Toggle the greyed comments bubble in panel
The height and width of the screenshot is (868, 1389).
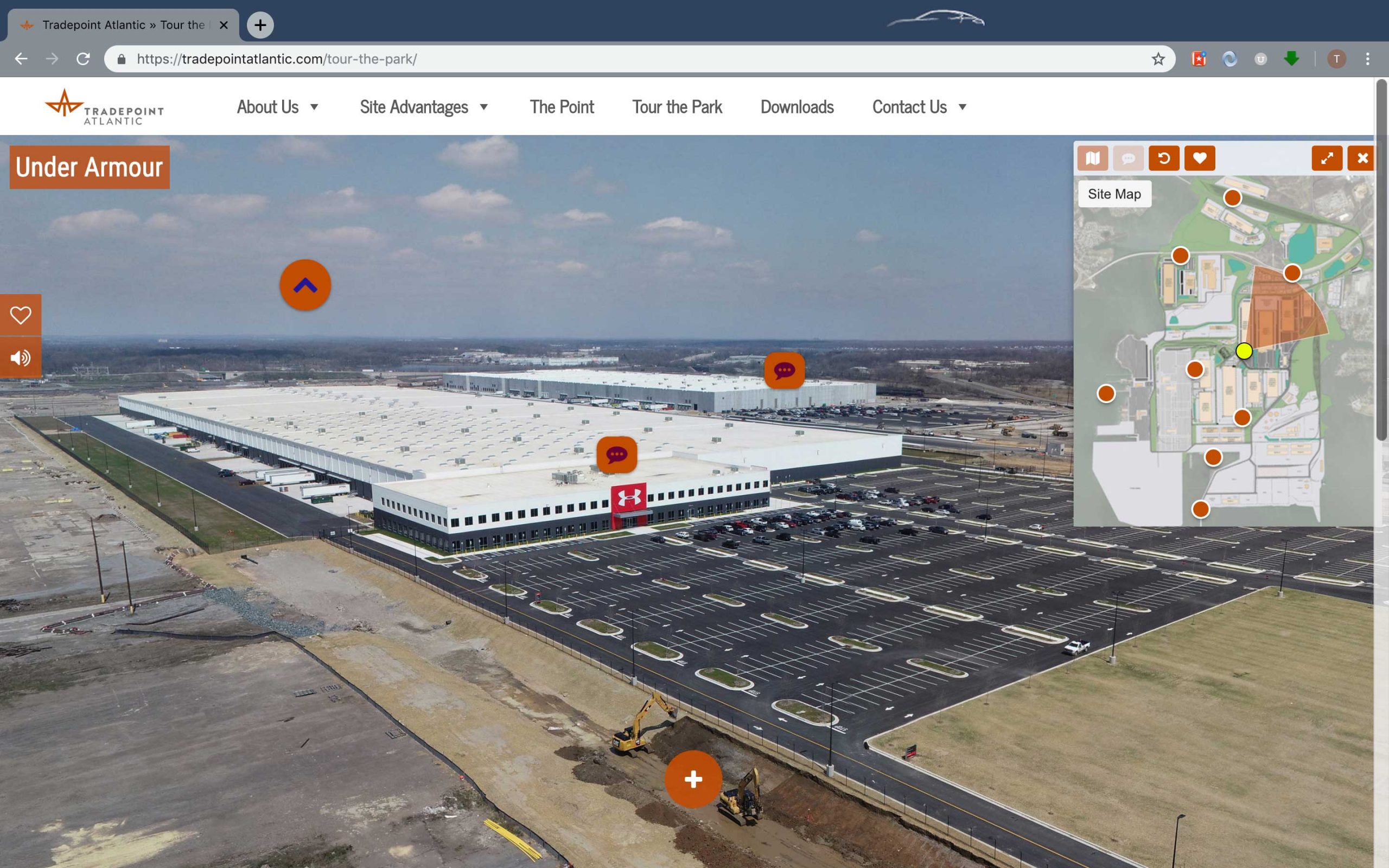click(1128, 158)
